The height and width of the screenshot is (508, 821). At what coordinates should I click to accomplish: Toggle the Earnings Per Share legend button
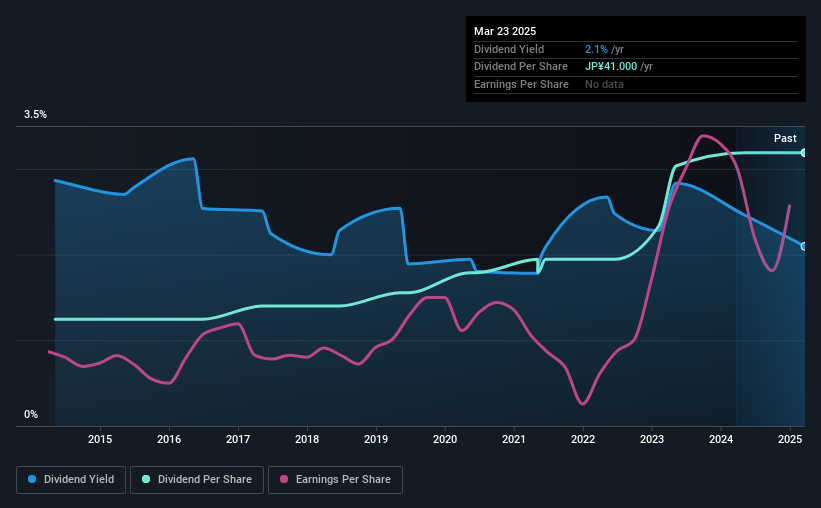point(335,480)
